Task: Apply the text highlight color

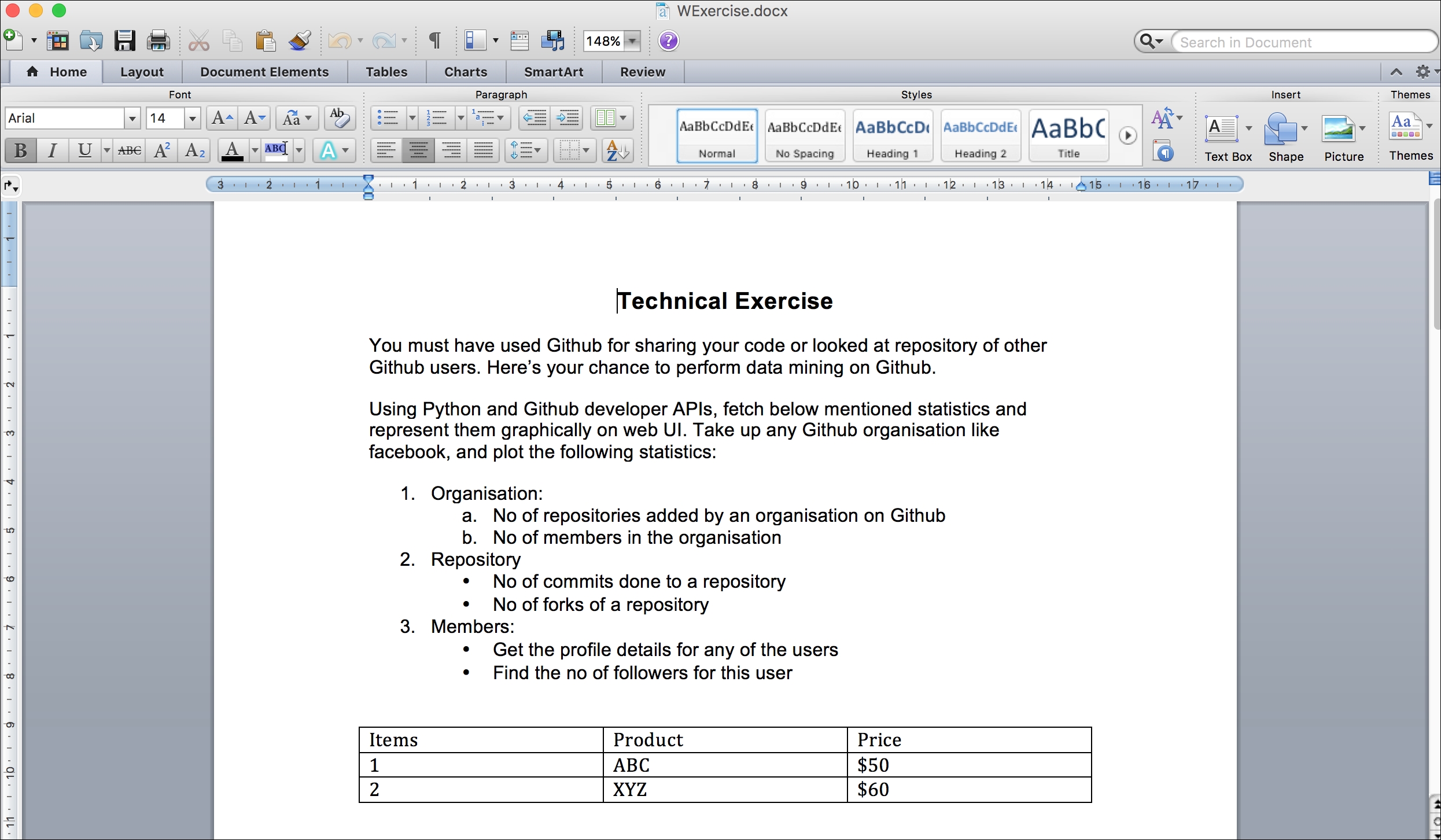Action: (277, 151)
